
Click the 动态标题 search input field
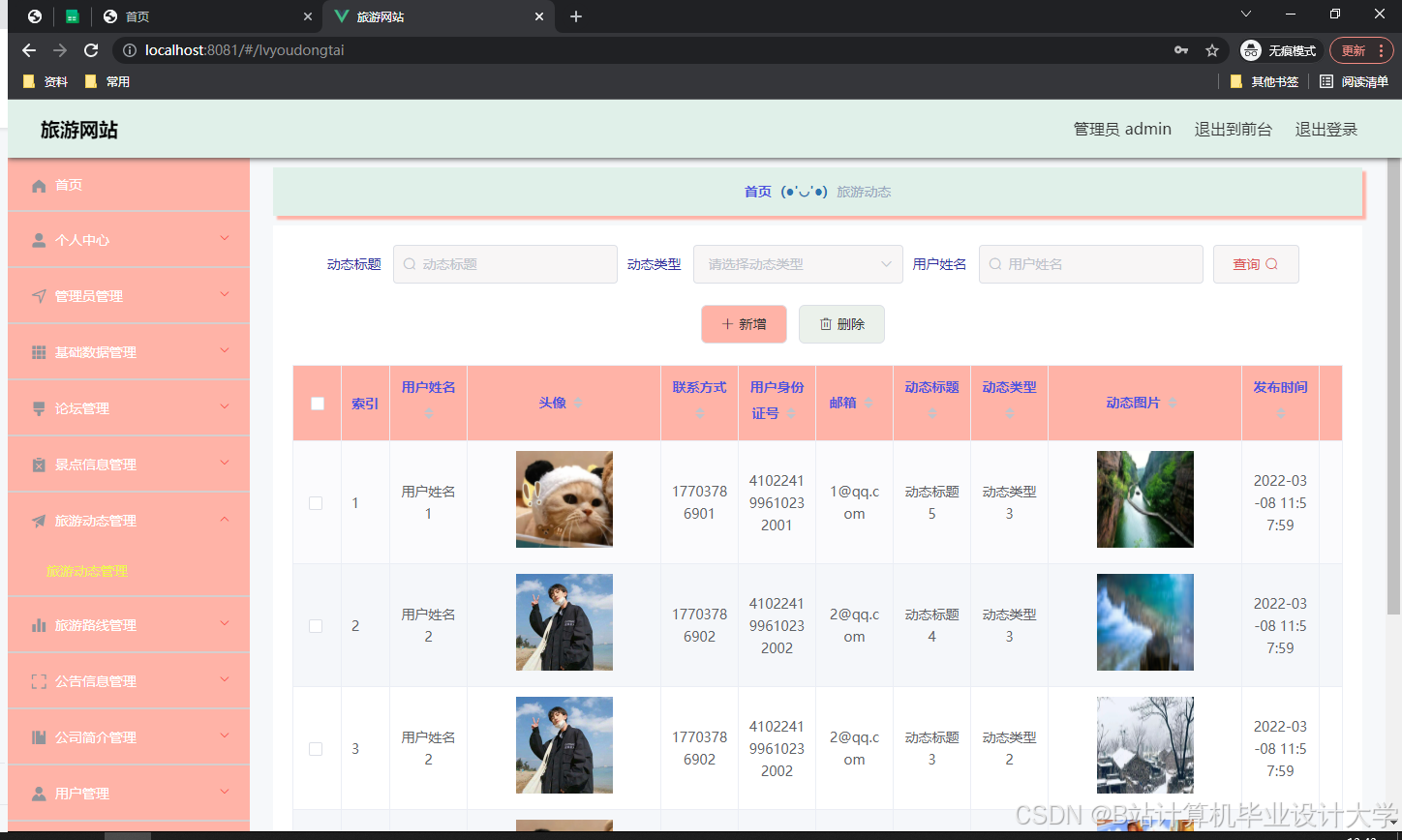pos(505,264)
